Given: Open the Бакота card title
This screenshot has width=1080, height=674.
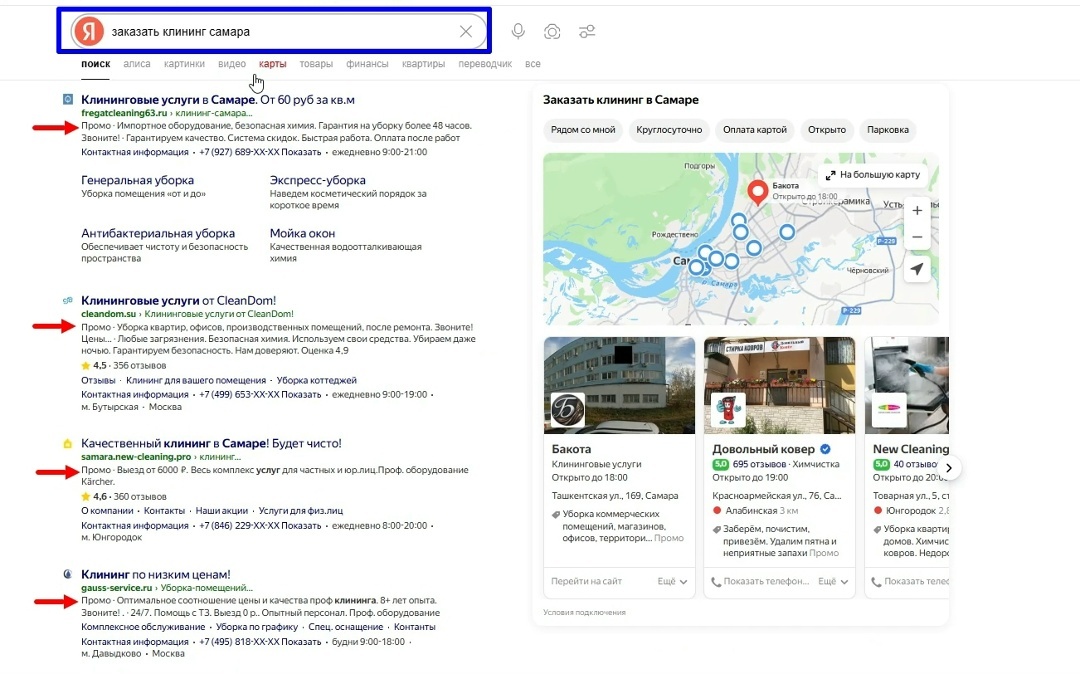Looking at the screenshot, I should (571, 449).
